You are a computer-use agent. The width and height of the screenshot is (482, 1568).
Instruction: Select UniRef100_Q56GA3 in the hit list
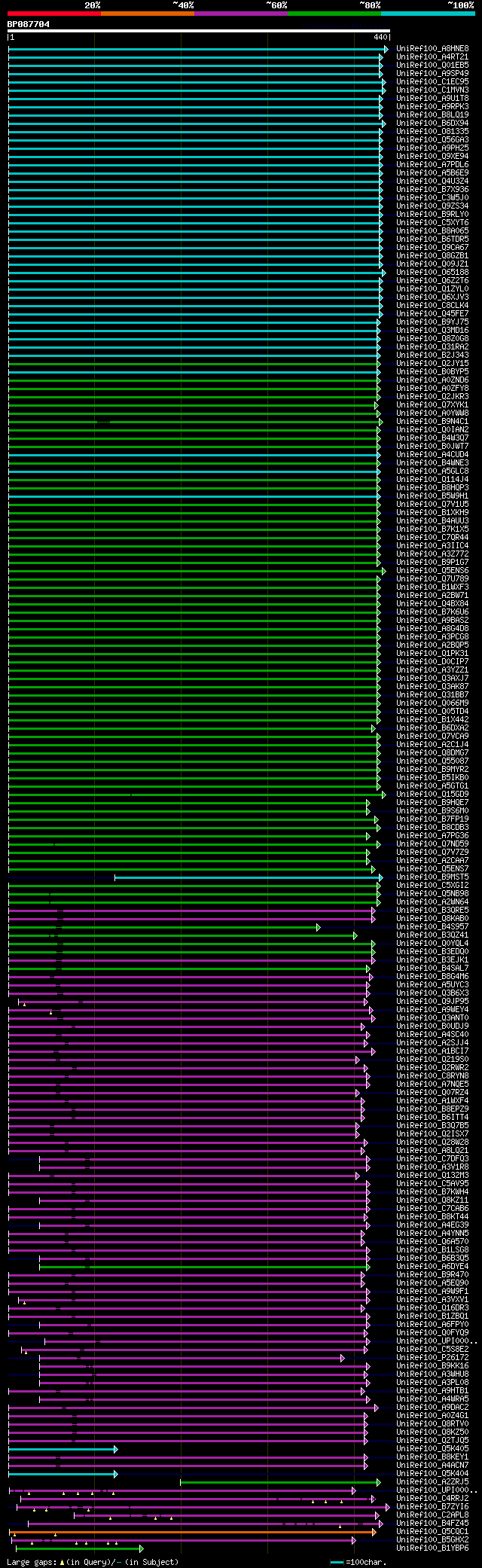(x=432, y=139)
